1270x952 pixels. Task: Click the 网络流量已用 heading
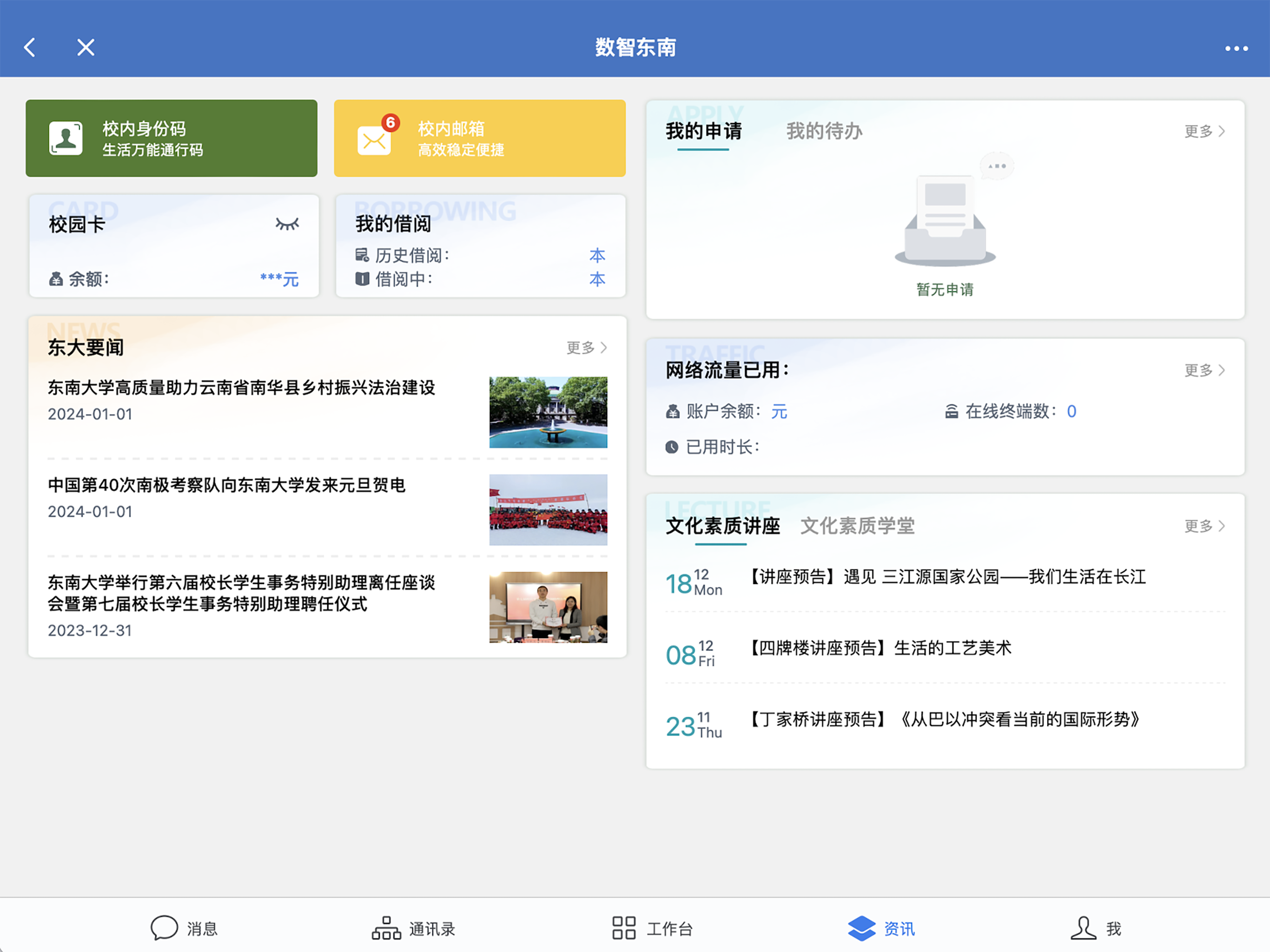click(728, 370)
